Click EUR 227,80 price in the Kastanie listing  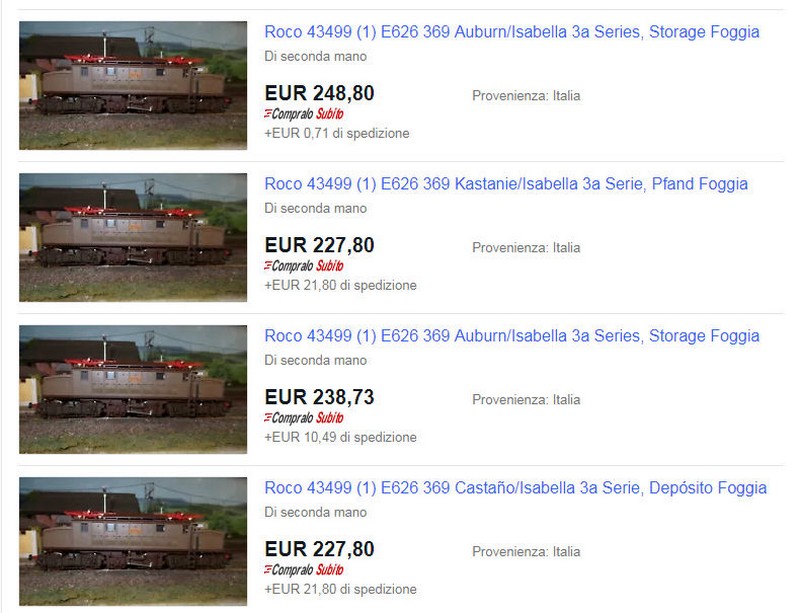[x=319, y=246]
